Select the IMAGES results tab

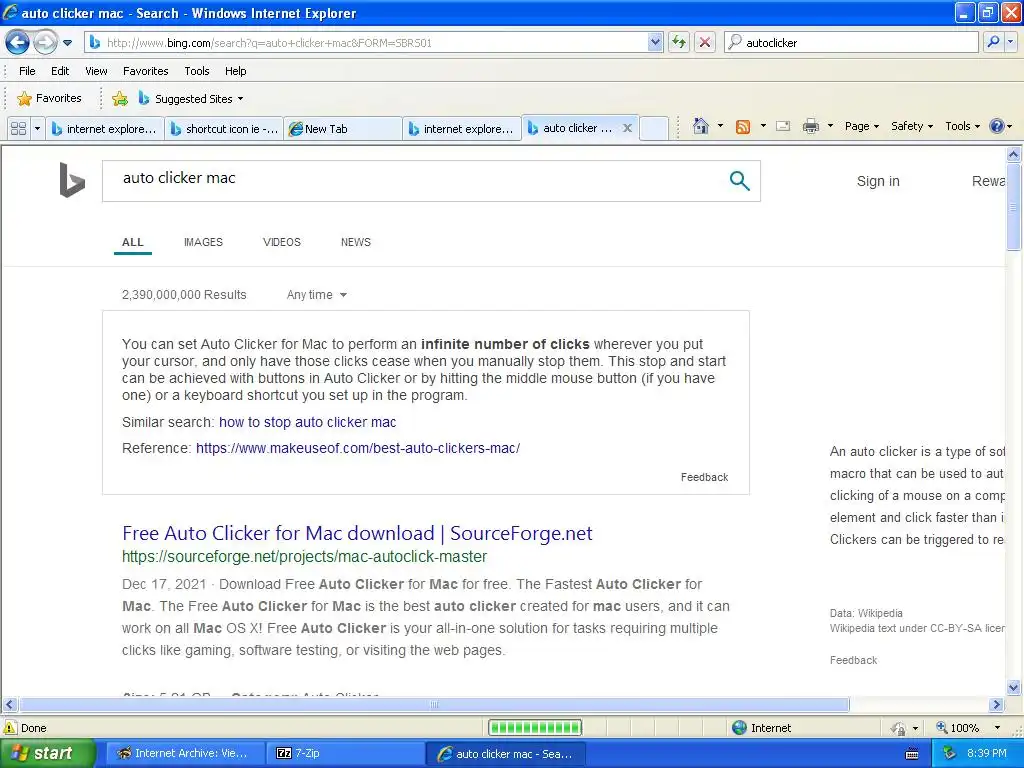pos(203,242)
